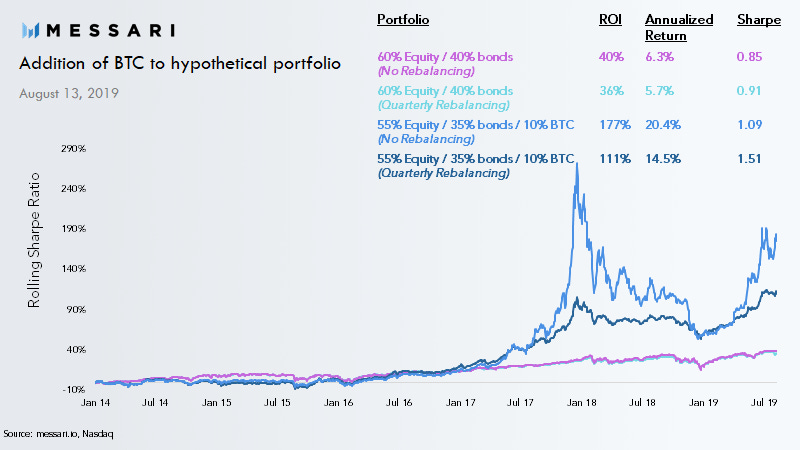
Task: Click the Jan 18 x-axis label
Action: click(x=582, y=403)
